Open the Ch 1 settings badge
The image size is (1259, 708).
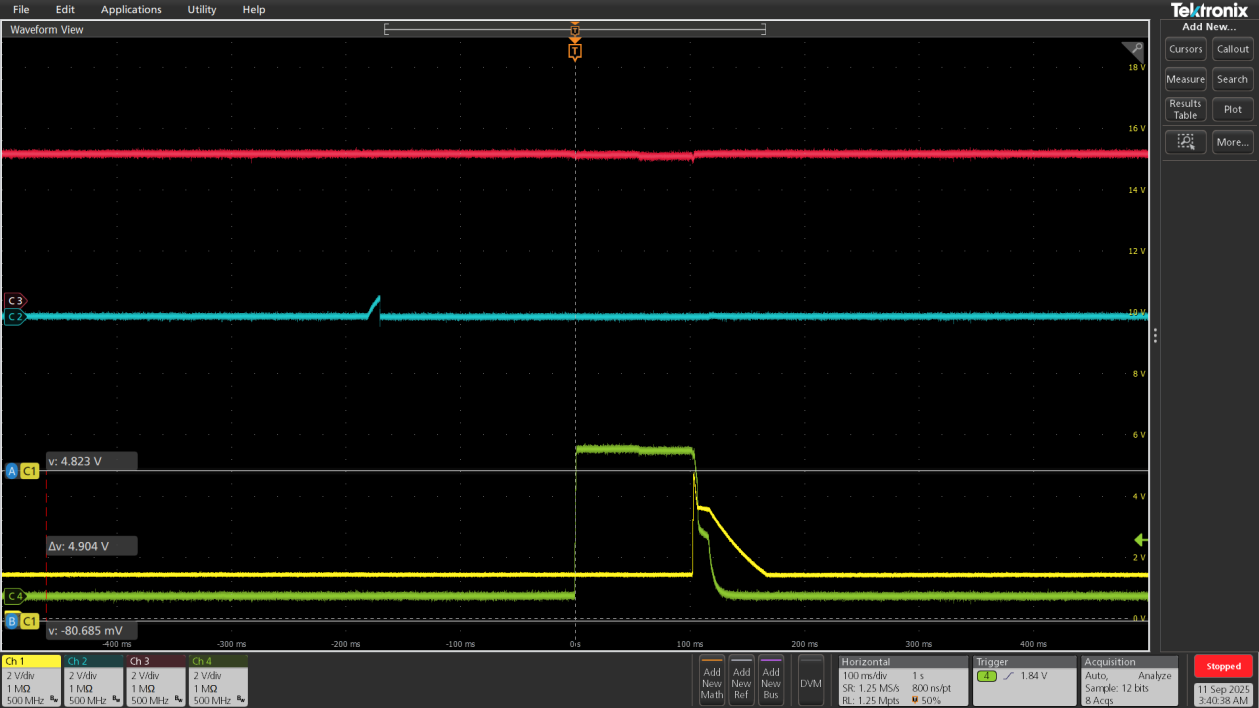click(x=32, y=681)
